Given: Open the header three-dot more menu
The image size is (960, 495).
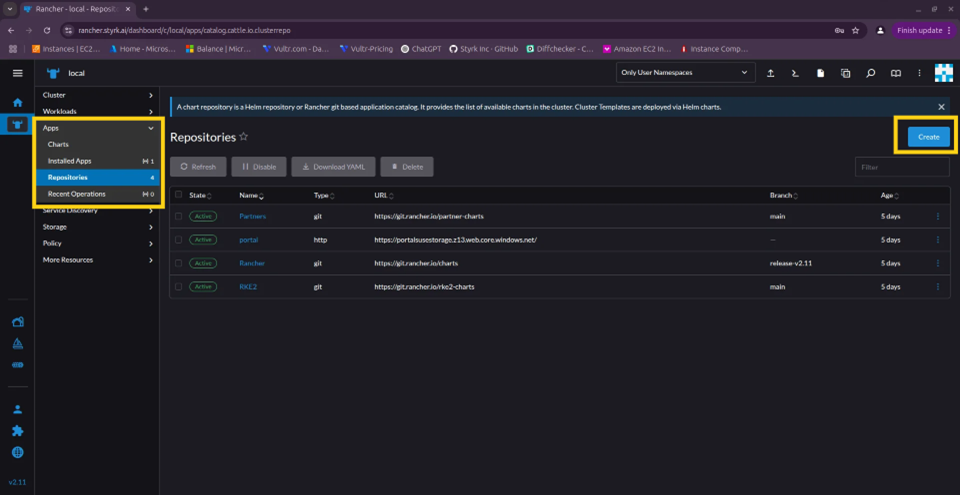Looking at the screenshot, I should pyautogui.click(x=919, y=73).
